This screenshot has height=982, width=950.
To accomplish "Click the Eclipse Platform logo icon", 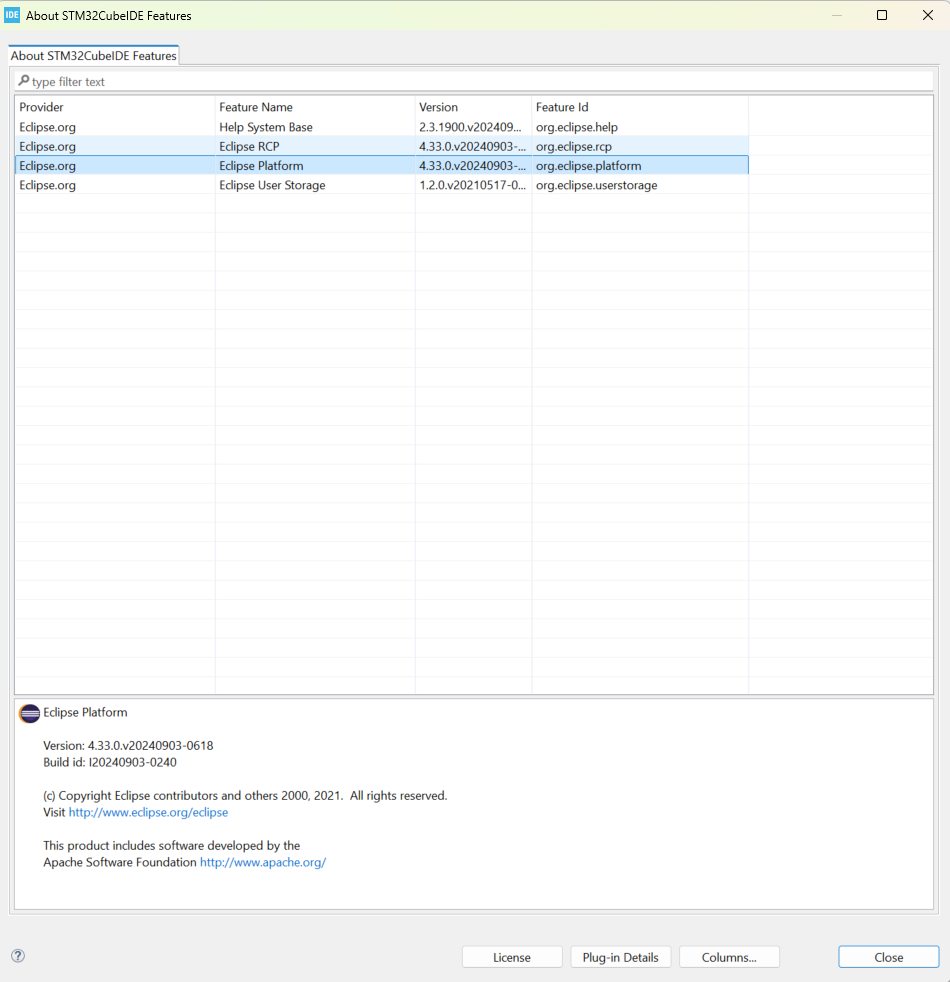I will [x=29, y=713].
